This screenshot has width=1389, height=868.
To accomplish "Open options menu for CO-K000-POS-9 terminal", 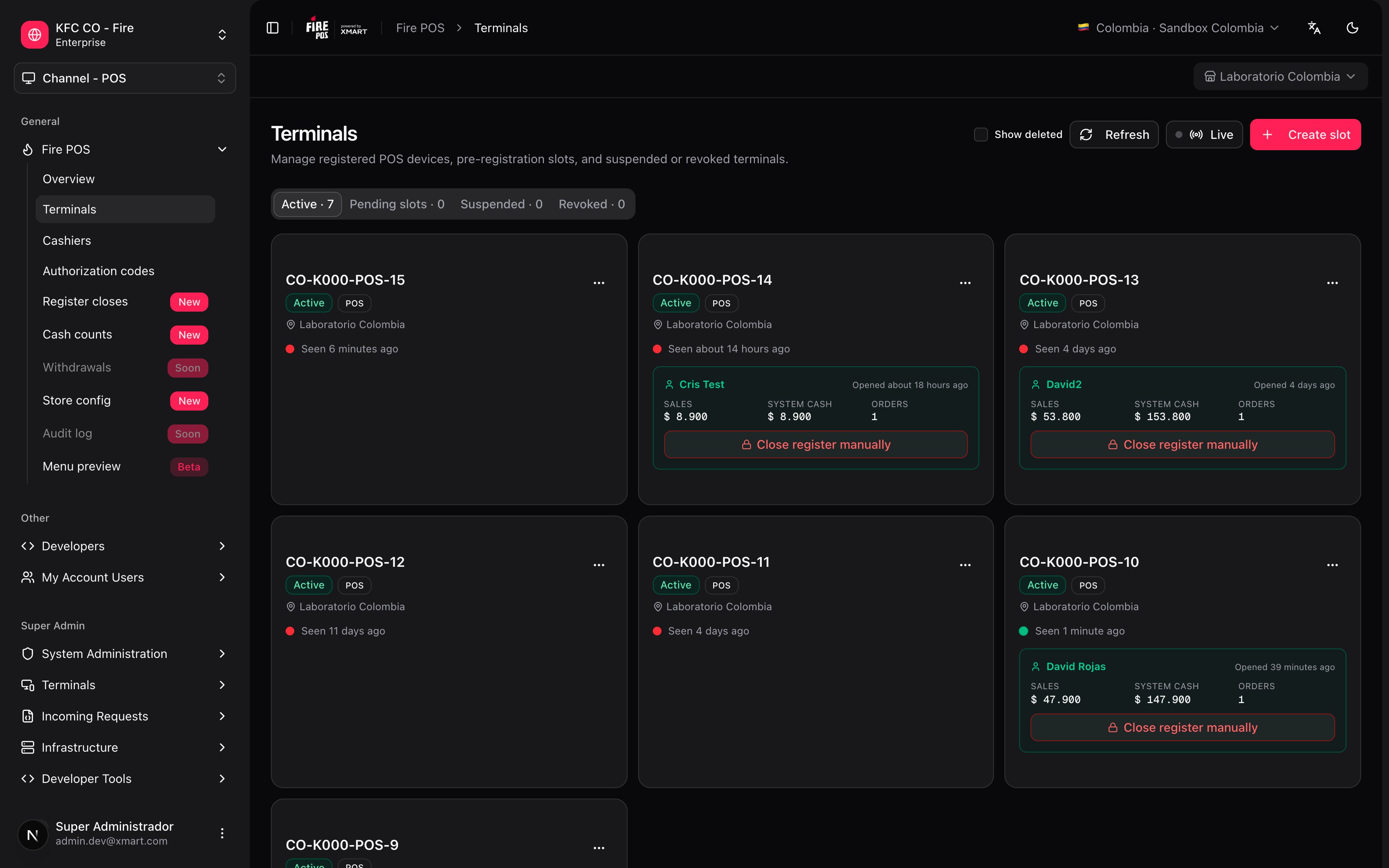I will pyautogui.click(x=599, y=847).
